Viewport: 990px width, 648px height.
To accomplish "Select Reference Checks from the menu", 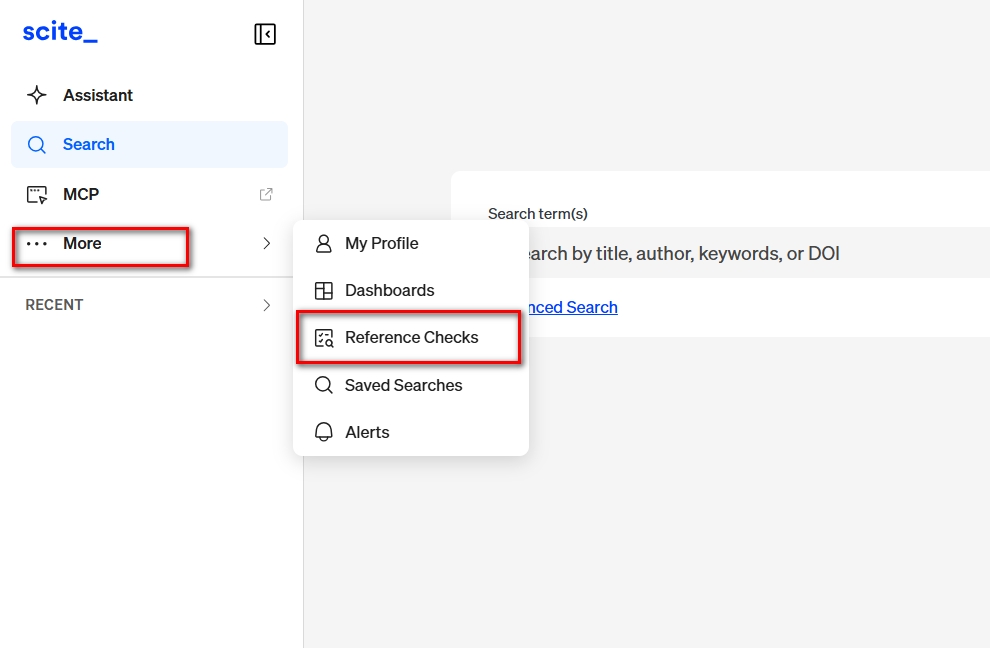I will coord(411,338).
